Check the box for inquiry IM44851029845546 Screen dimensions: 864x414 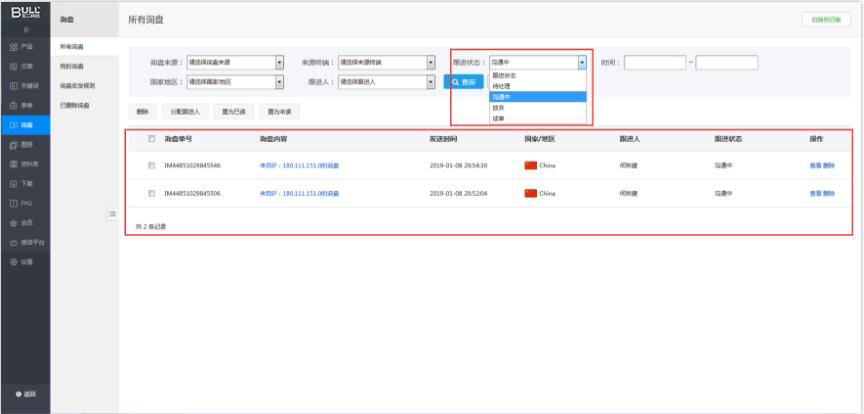151,165
